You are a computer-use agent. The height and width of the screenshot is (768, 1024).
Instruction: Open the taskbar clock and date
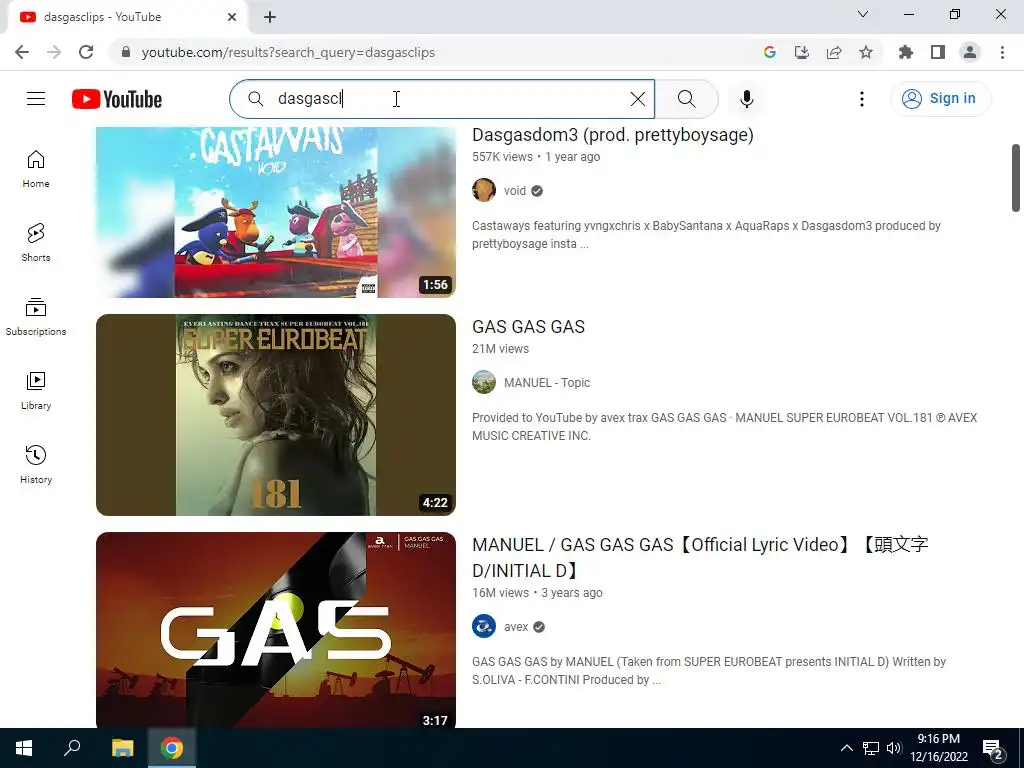pyautogui.click(x=938, y=748)
